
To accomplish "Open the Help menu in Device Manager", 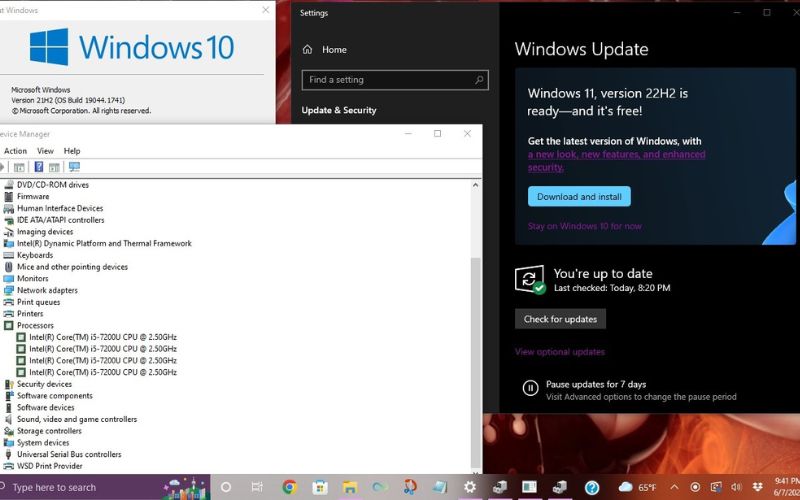I will [72, 151].
